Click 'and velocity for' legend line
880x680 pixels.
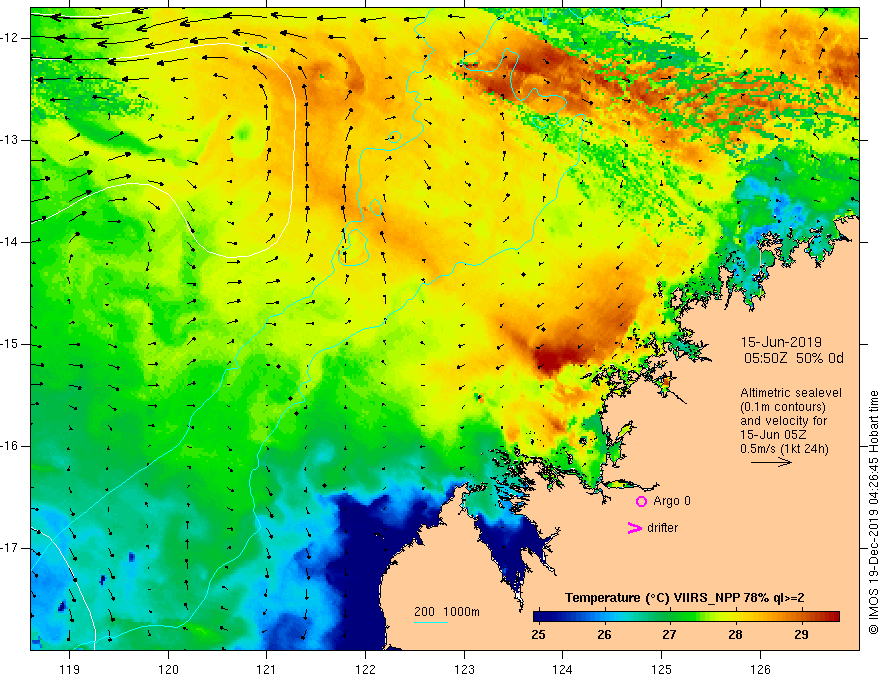click(x=783, y=421)
